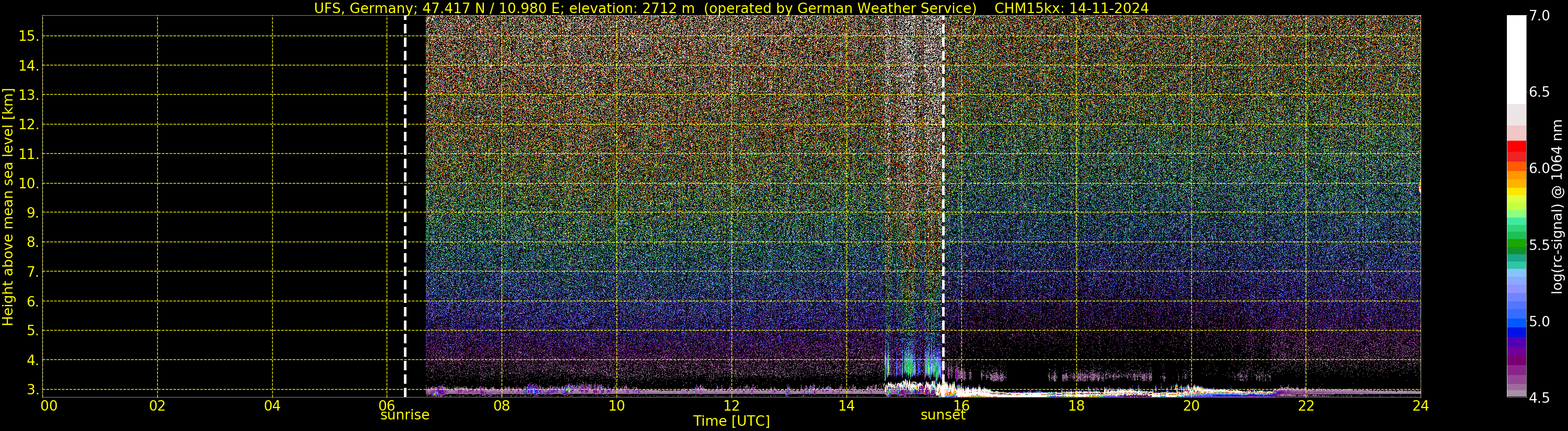This screenshot has width=1568, height=431.
Task: Click the colorbar tick value '7.0'
Action: 1539,16
